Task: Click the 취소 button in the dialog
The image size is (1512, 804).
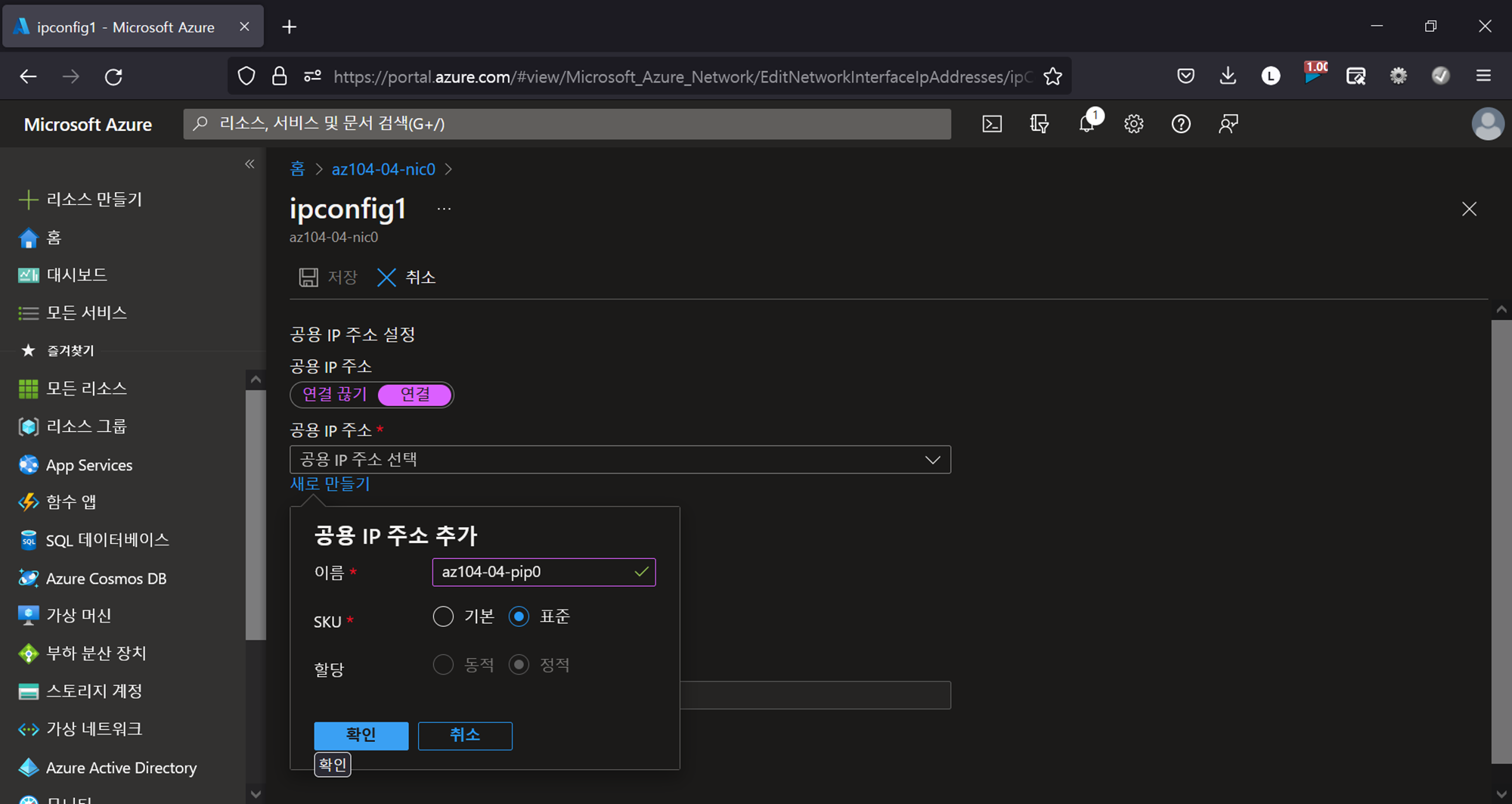Action: click(465, 735)
